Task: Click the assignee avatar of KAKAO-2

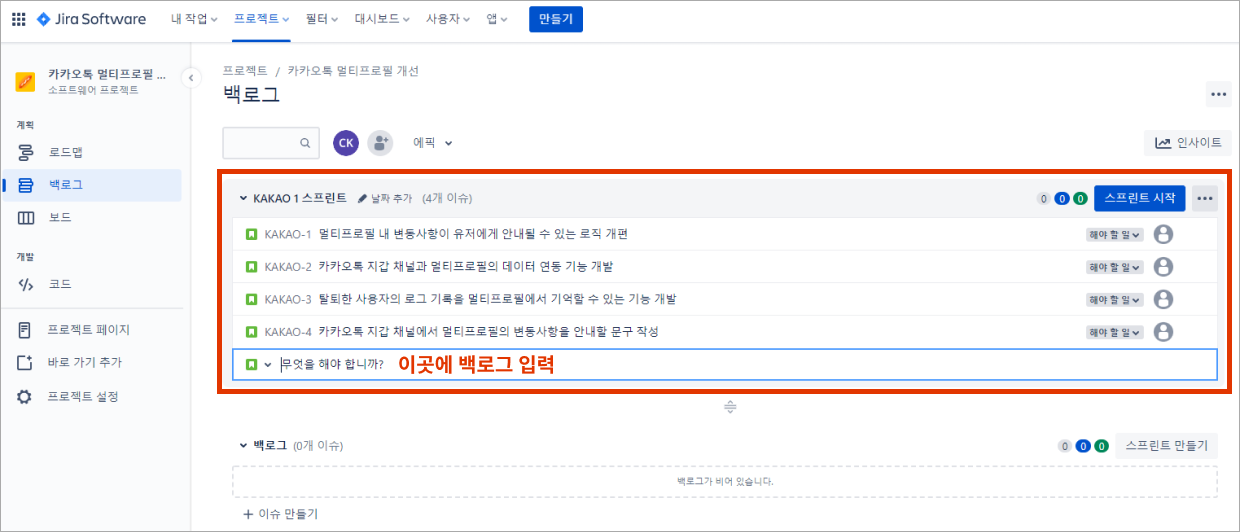Action: [1163, 267]
